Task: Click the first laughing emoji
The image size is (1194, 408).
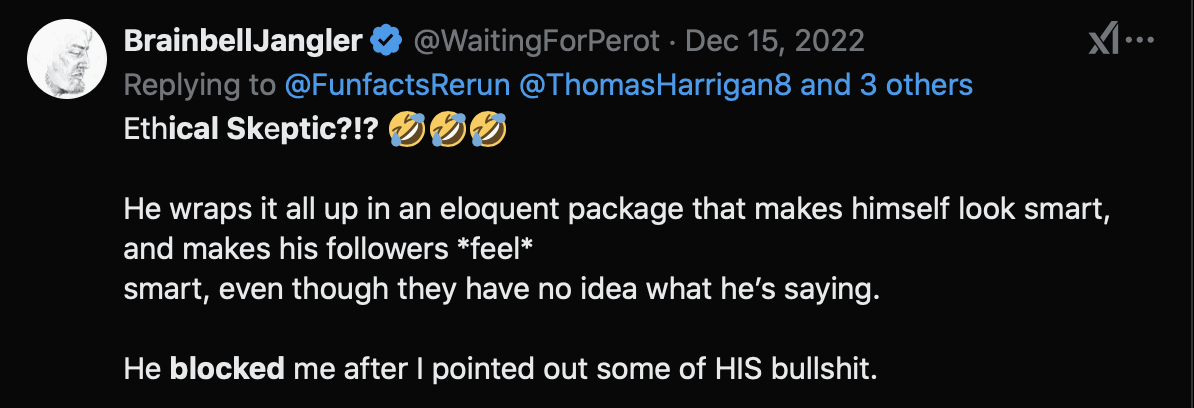Action: pyautogui.click(x=406, y=129)
